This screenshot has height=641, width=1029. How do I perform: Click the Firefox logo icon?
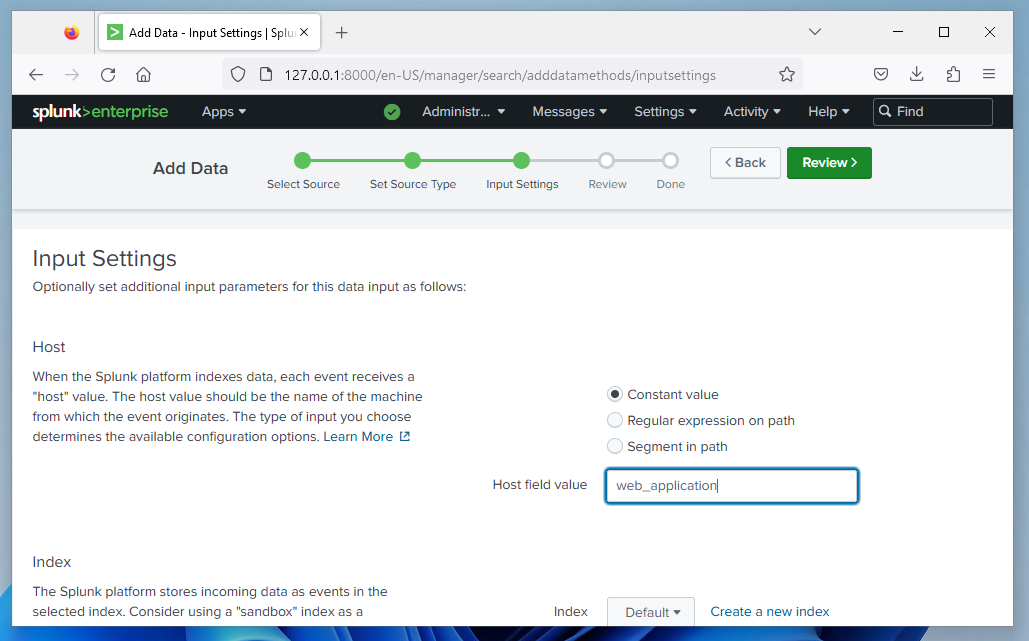point(72,32)
